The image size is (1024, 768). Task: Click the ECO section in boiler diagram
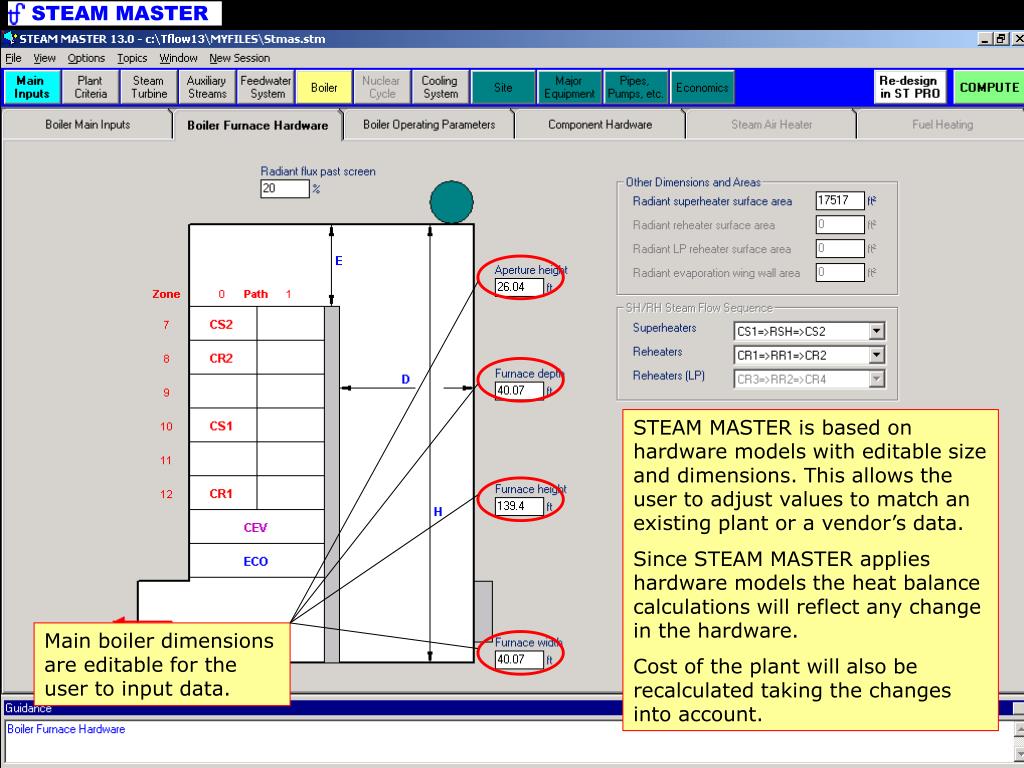[x=255, y=562]
